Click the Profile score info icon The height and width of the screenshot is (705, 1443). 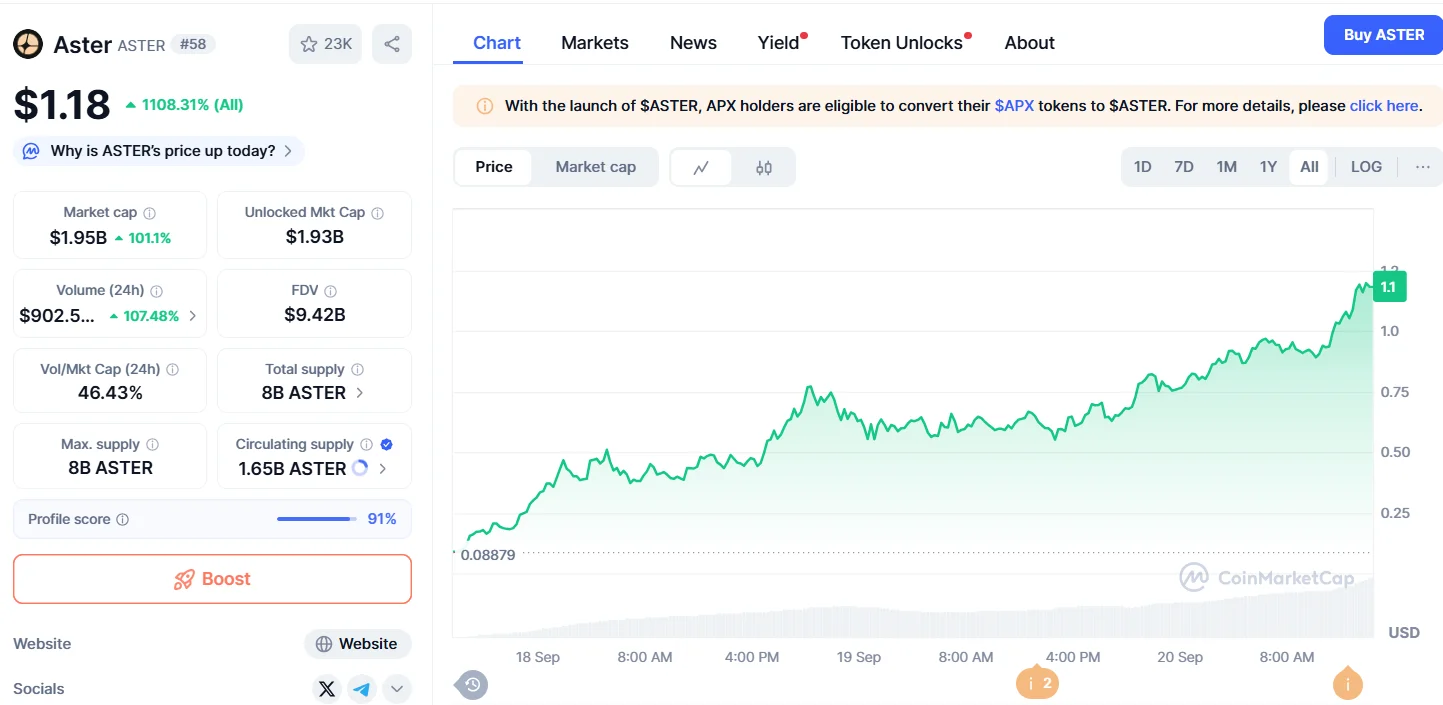pos(122,520)
